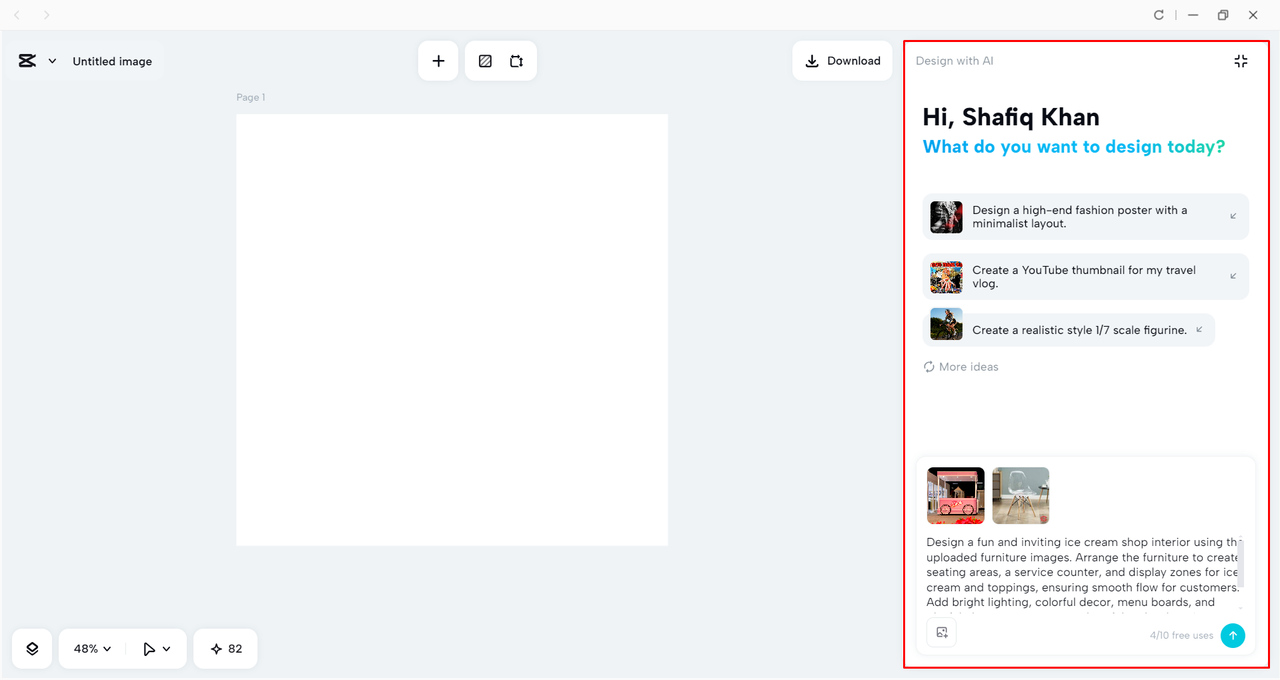Click More ideas refresh link
The height and width of the screenshot is (680, 1280).
[961, 367]
